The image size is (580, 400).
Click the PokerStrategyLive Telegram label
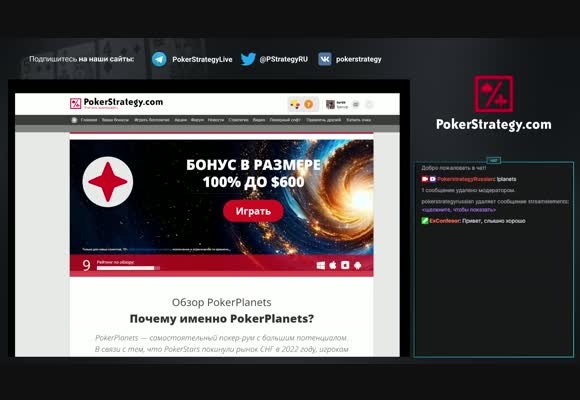(202, 59)
